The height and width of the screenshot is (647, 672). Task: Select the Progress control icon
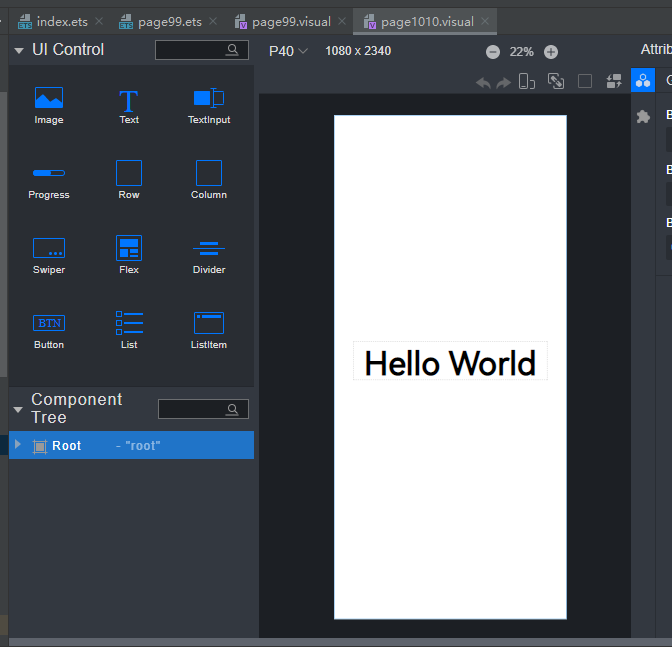pyautogui.click(x=49, y=173)
